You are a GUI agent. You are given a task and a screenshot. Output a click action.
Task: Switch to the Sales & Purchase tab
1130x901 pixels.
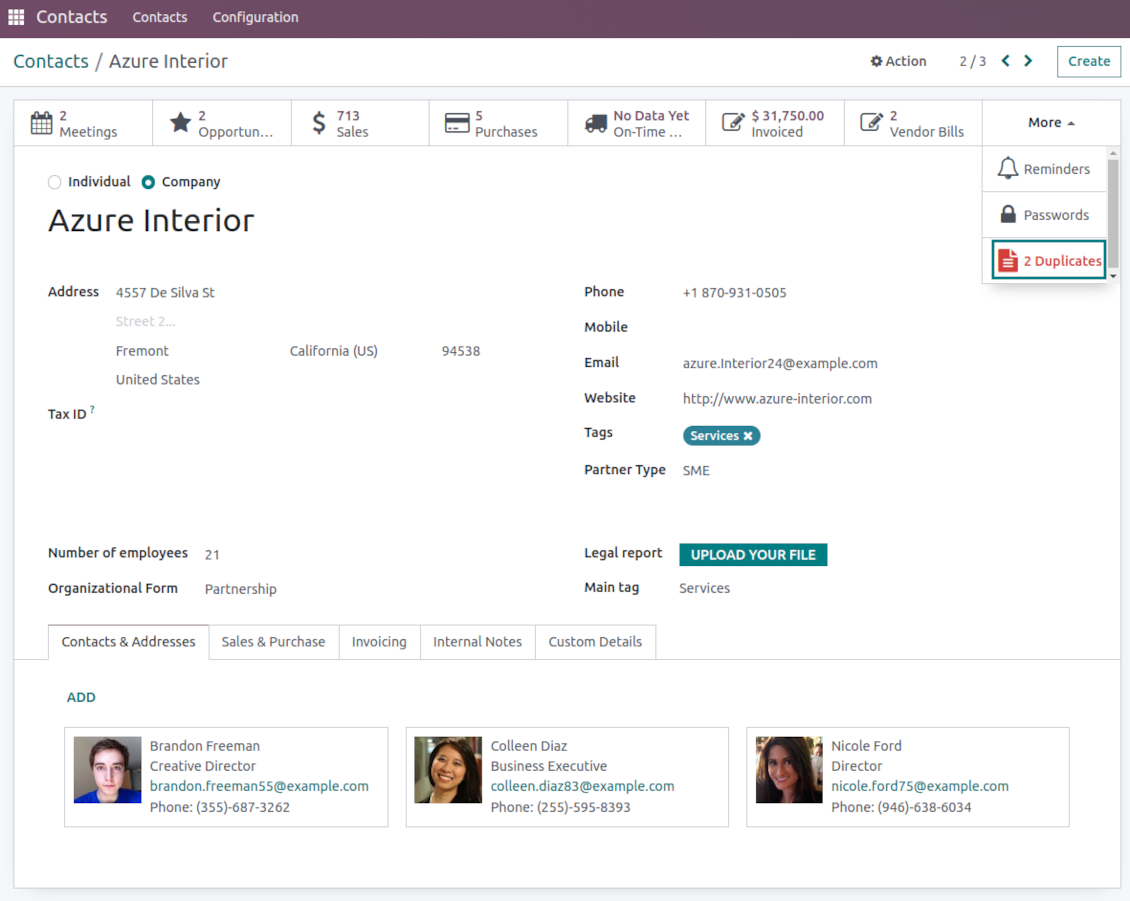pyautogui.click(x=273, y=642)
